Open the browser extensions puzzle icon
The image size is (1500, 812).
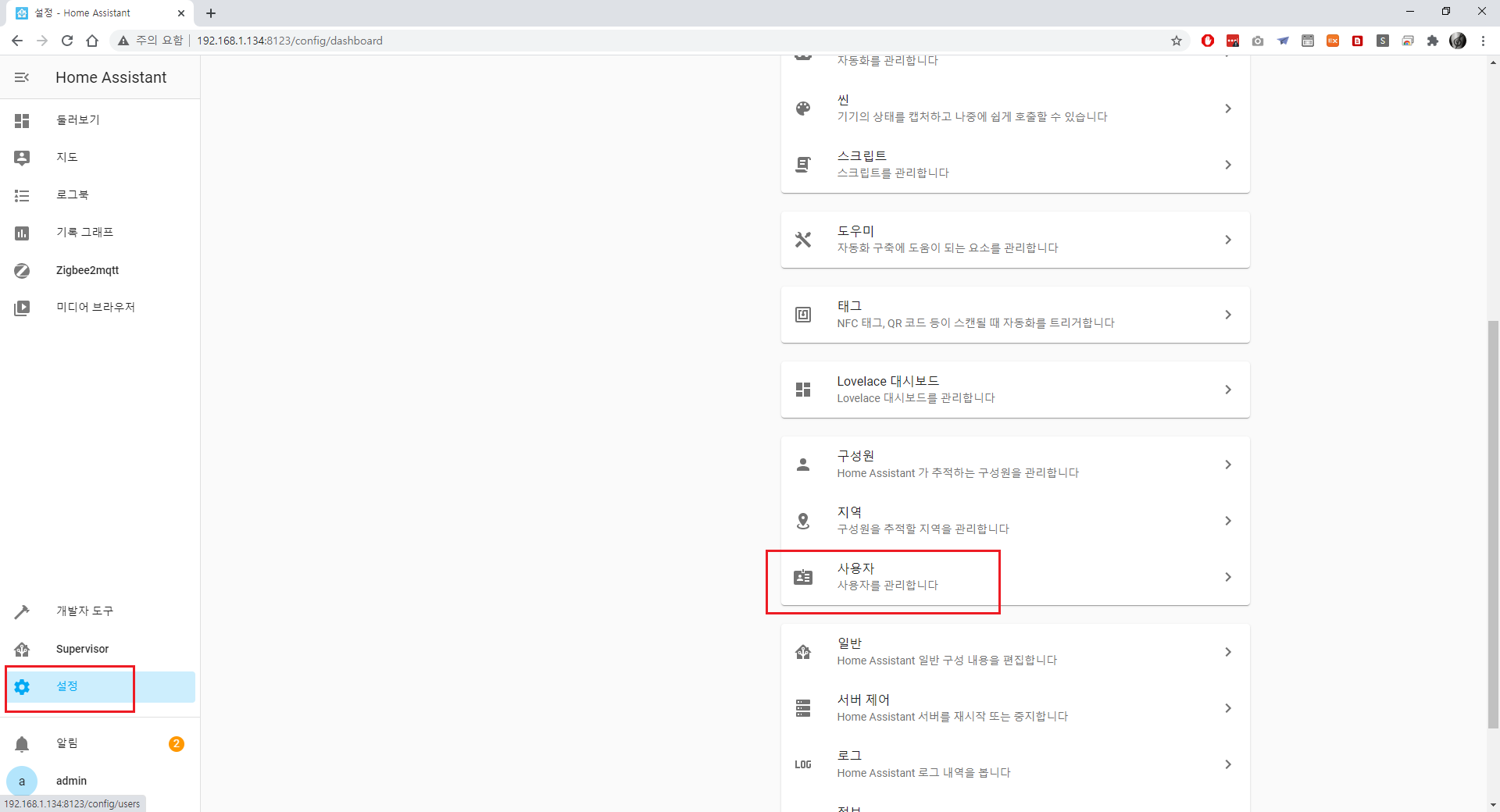pyautogui.click(x=1433, y=41)
